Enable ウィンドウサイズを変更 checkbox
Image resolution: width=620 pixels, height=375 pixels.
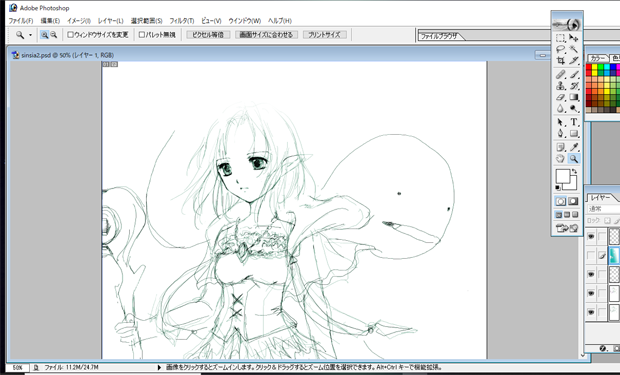(98, 35)
